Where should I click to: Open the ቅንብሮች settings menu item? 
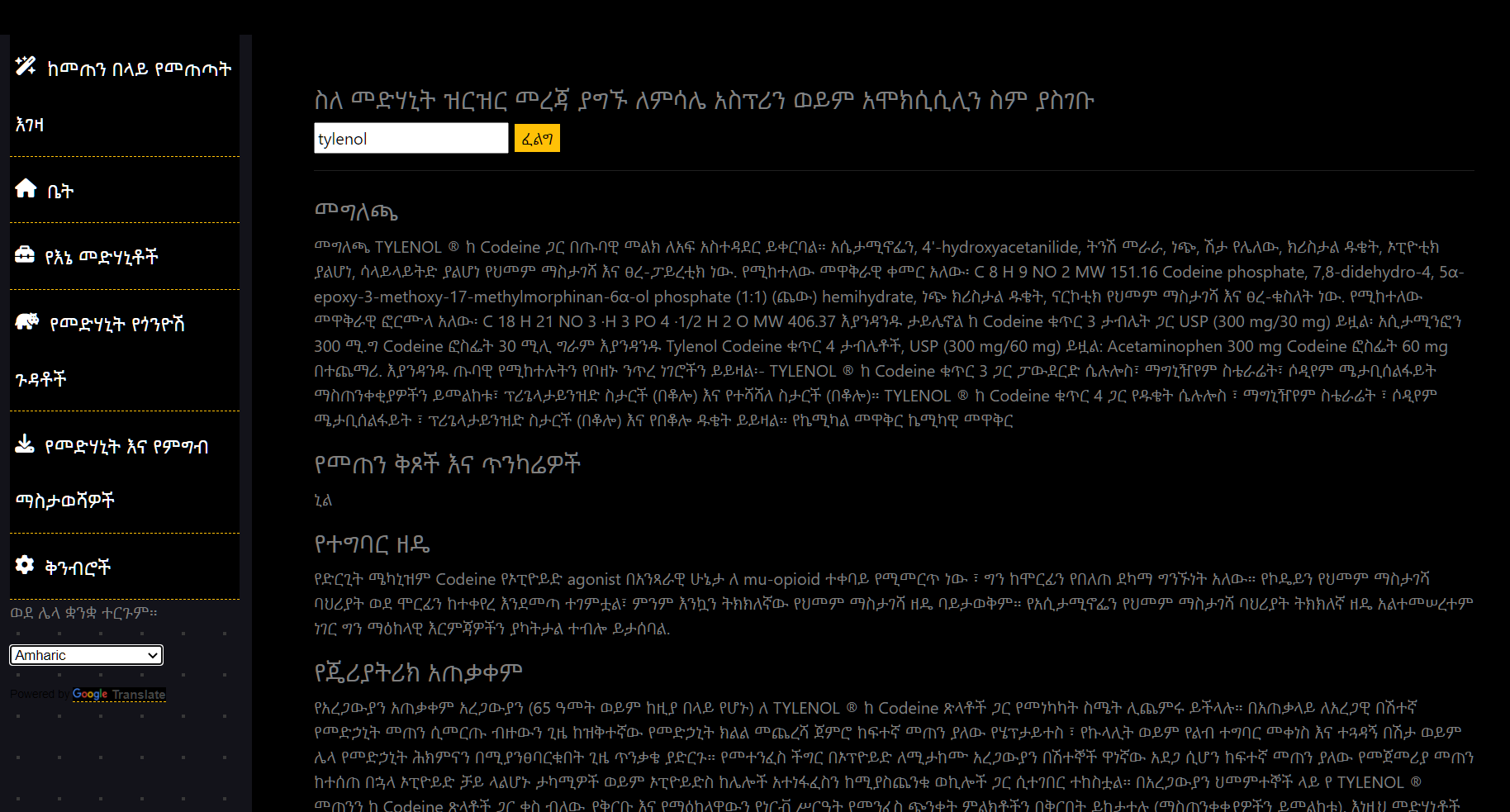pos(125,567)
